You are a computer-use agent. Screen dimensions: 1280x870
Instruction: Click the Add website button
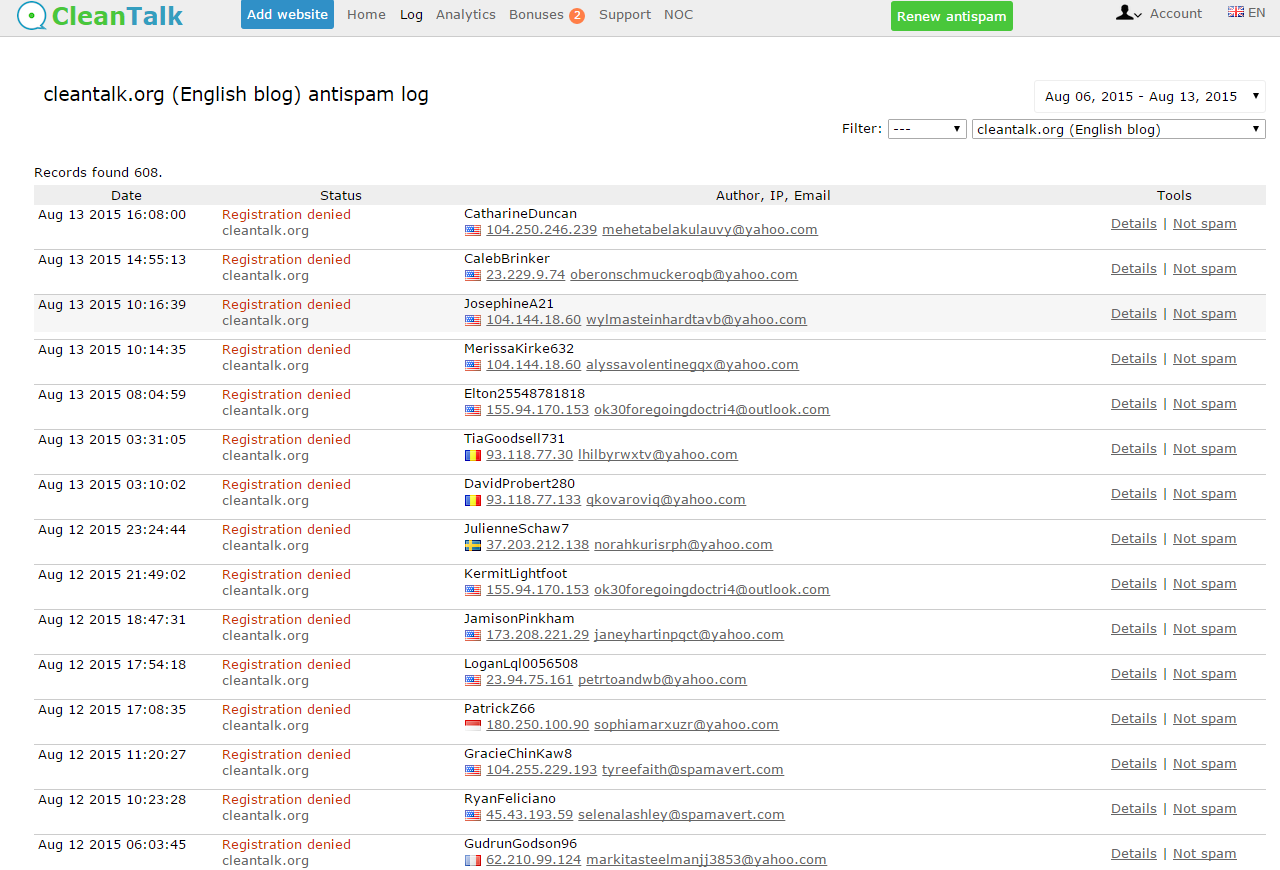click(x=287, y=14)
